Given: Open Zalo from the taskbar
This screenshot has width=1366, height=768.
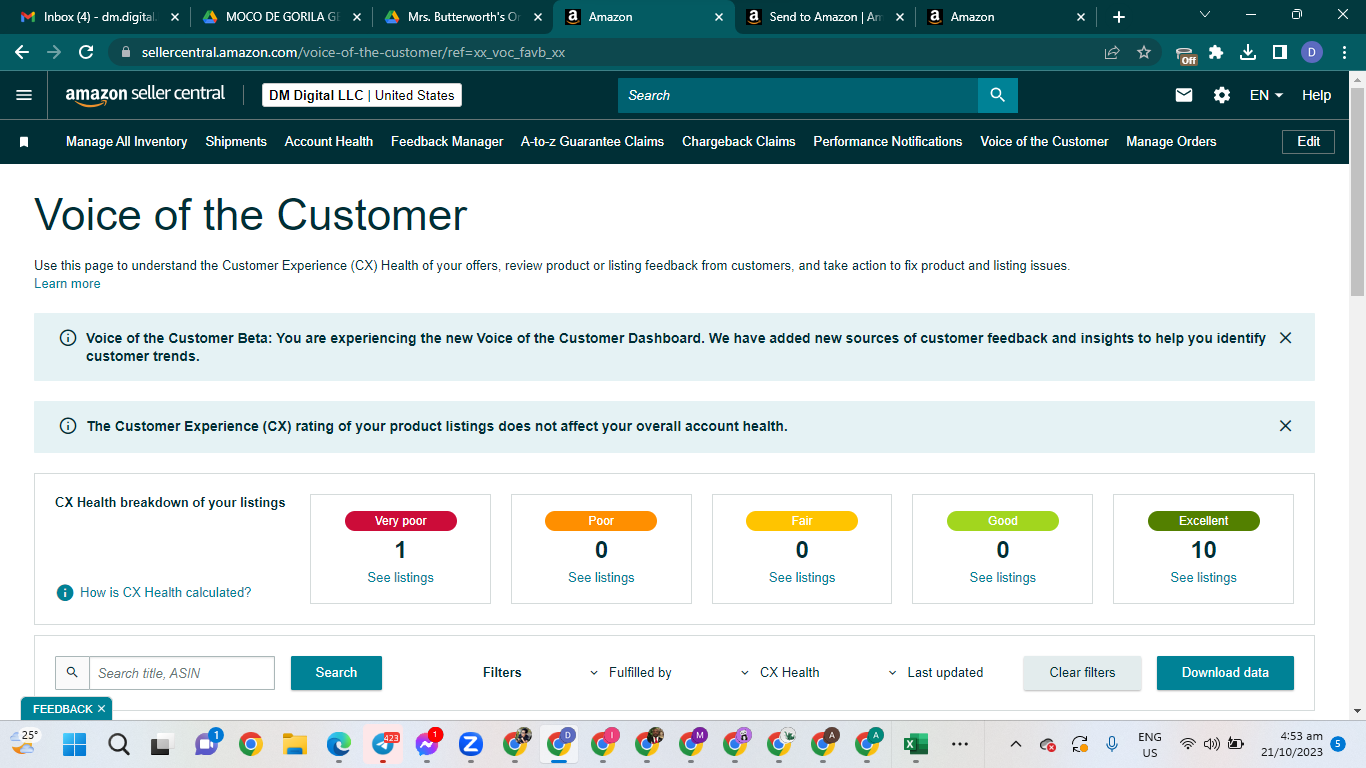Looking at the screenshot, I should click(471, 744).
